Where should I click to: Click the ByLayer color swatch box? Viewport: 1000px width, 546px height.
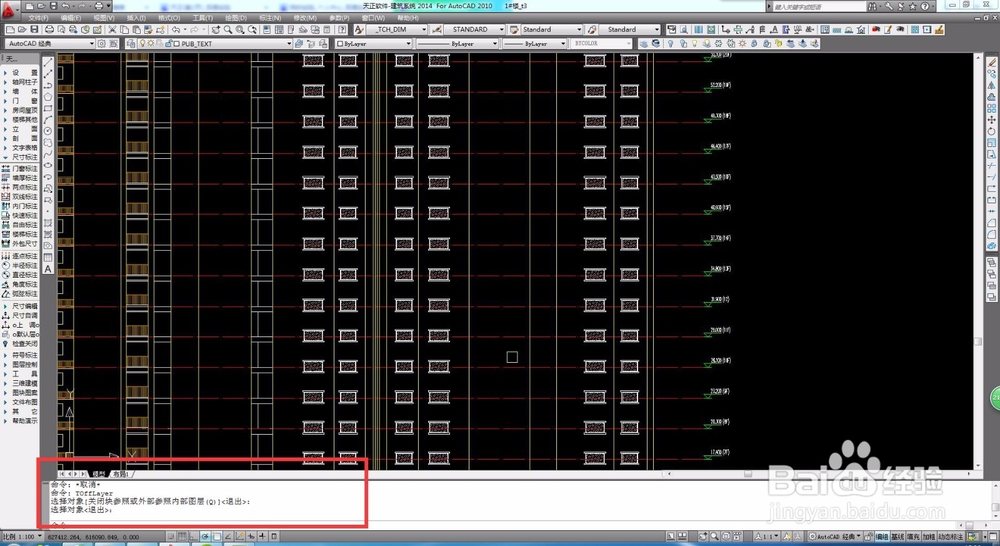[x=341, y=43]
